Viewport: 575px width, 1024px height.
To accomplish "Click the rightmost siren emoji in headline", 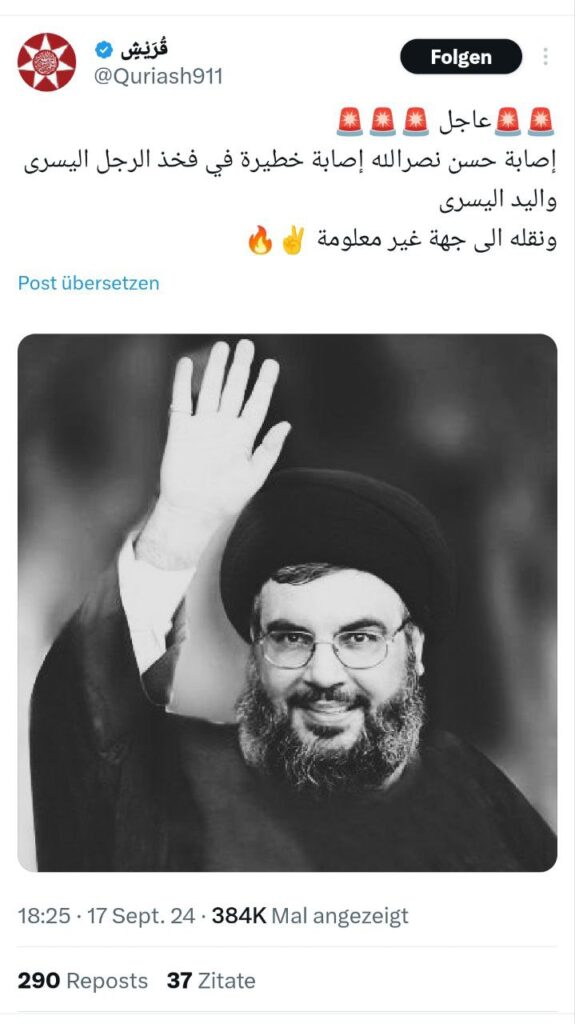I will (541, 123).
